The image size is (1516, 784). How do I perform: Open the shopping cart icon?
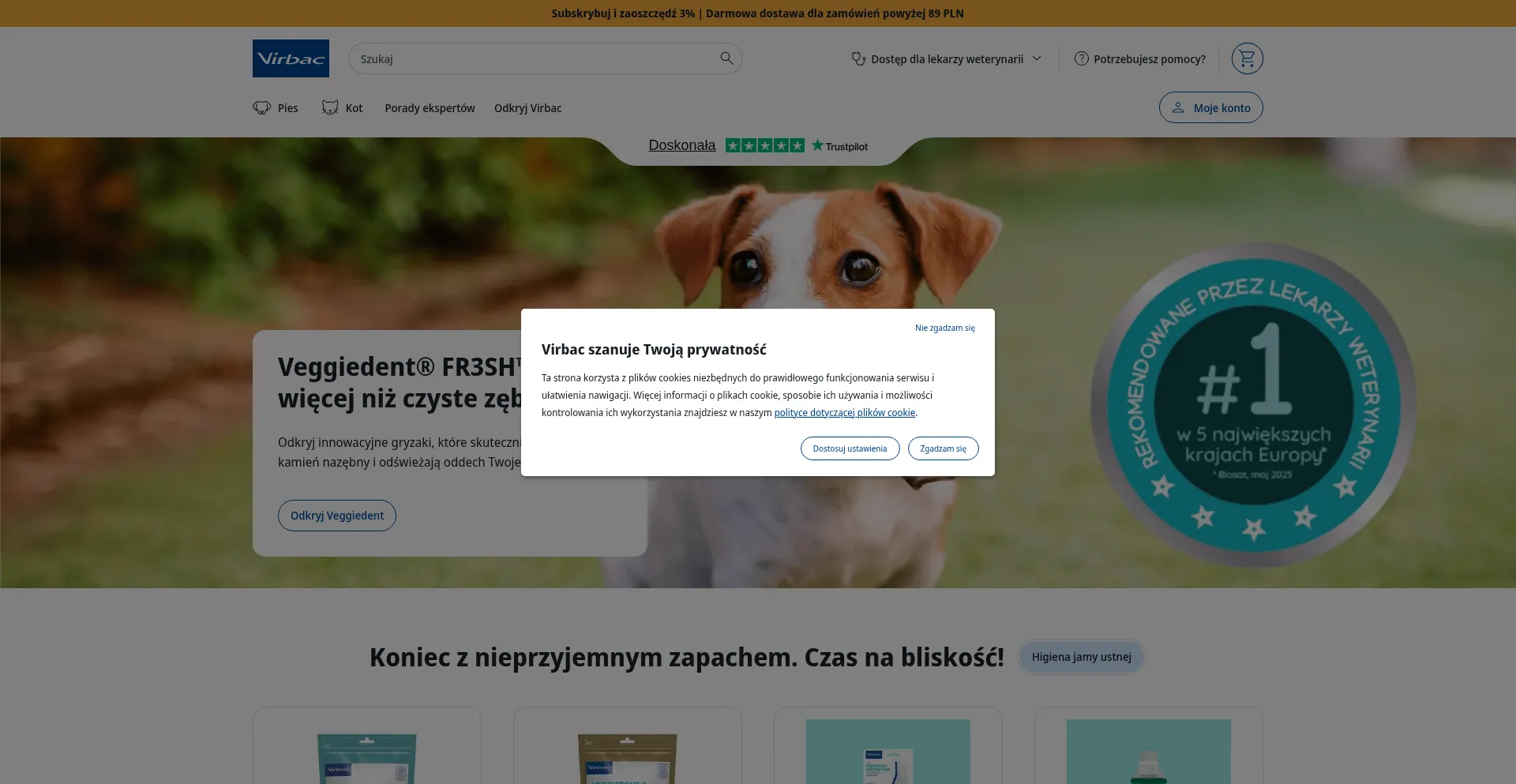(x=1247, y=58)
